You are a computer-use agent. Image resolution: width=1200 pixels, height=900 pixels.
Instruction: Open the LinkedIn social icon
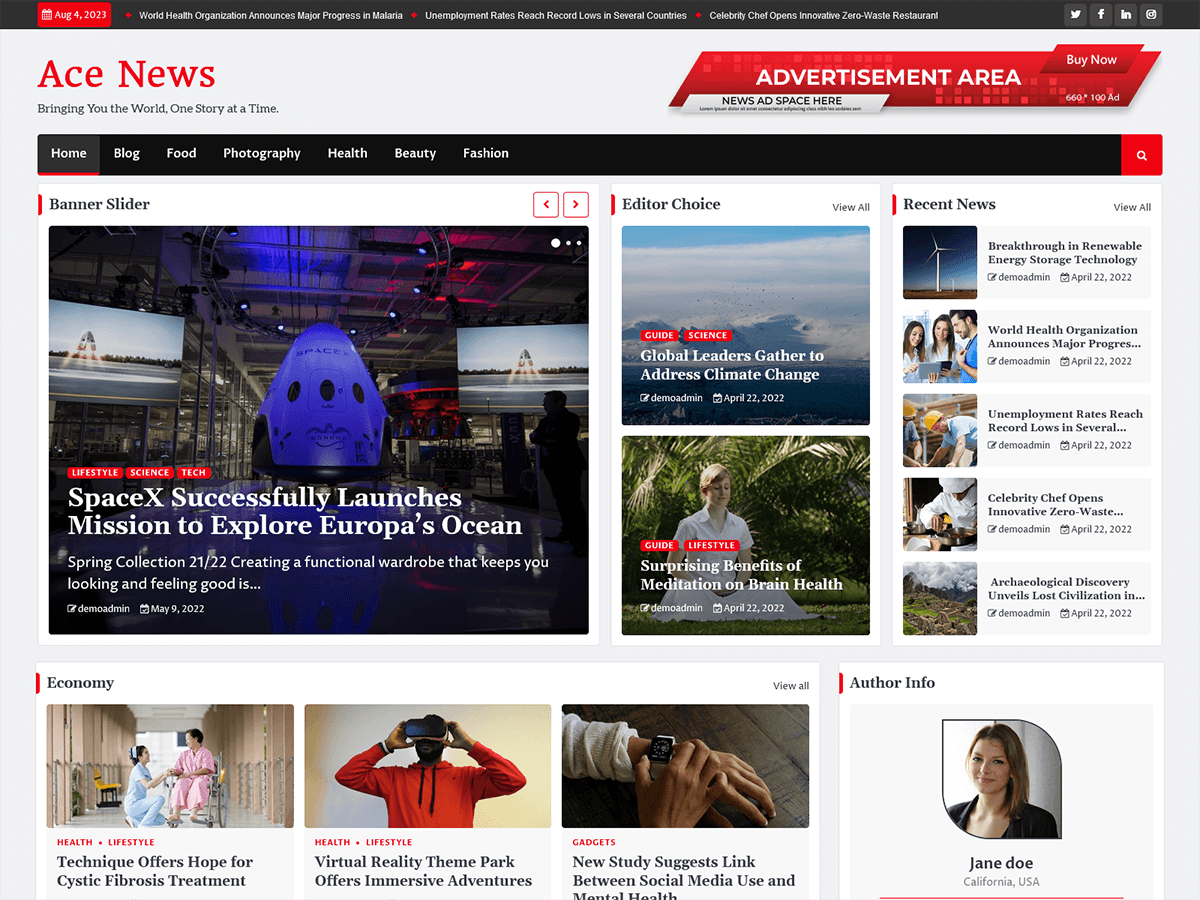(1126, 14)
